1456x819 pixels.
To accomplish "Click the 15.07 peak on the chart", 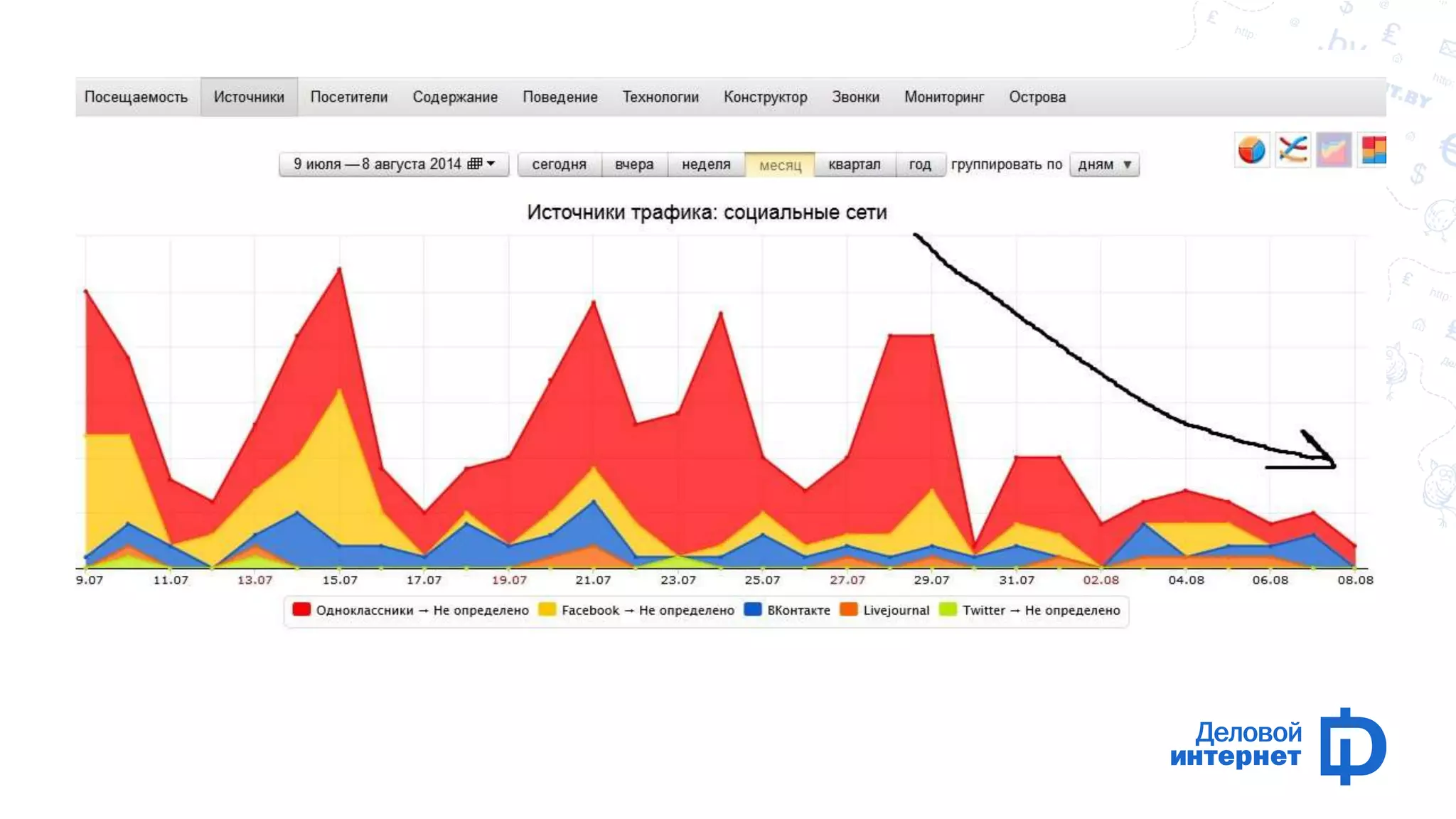I will (340, 269).
